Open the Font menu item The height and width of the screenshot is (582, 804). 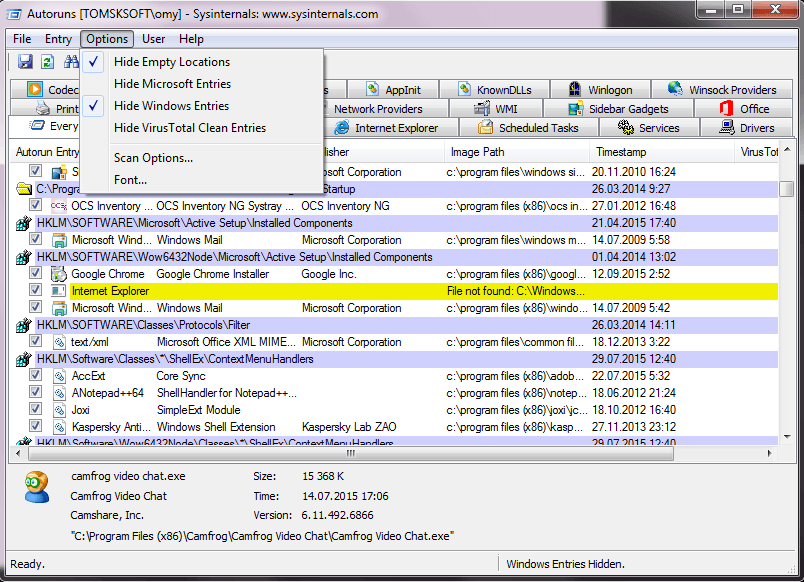tap(202, 180)
